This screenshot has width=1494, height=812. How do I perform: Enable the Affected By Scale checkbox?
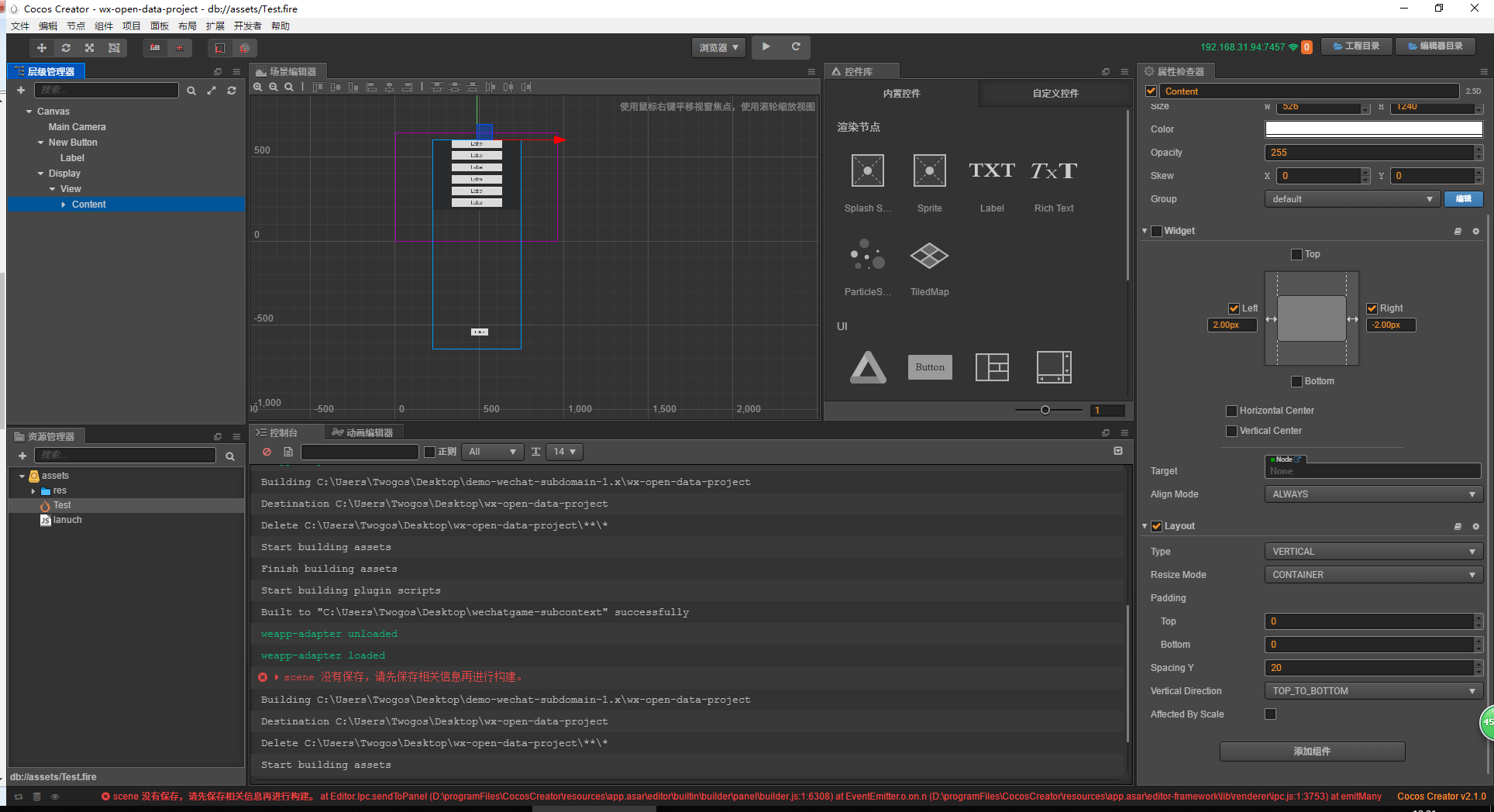1270,714
